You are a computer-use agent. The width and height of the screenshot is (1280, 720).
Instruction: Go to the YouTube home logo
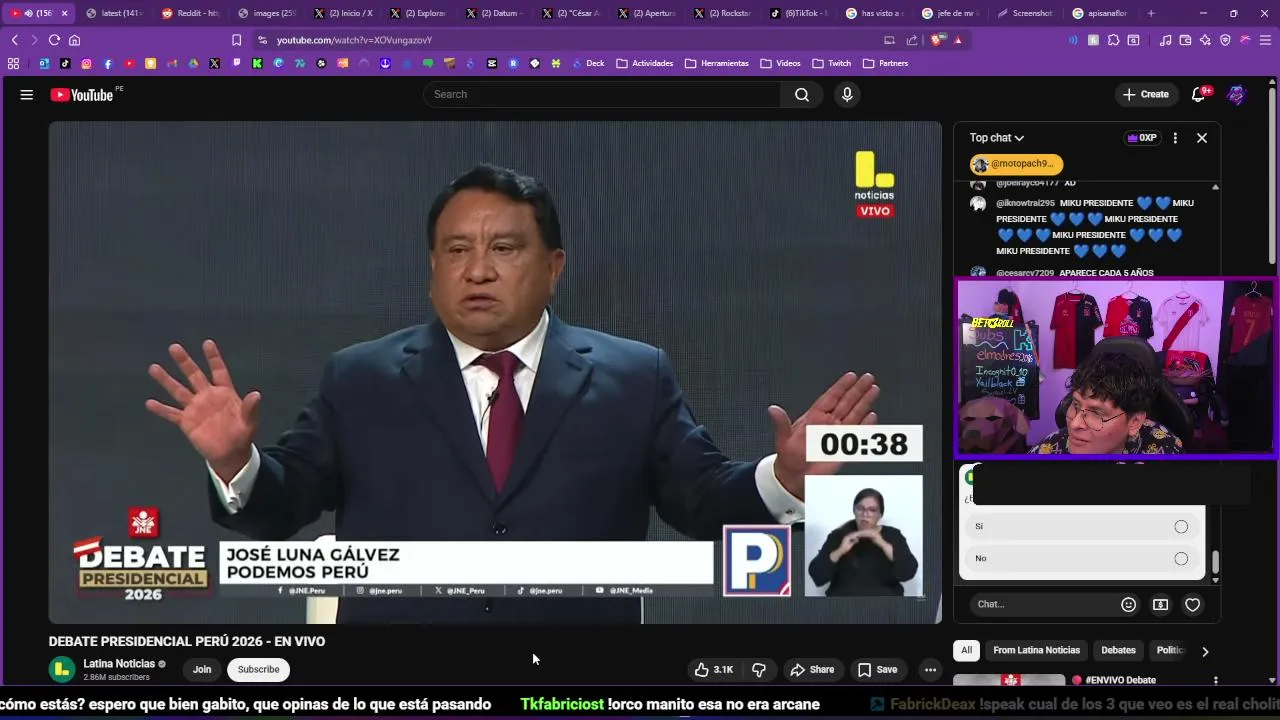click(82, 95)
